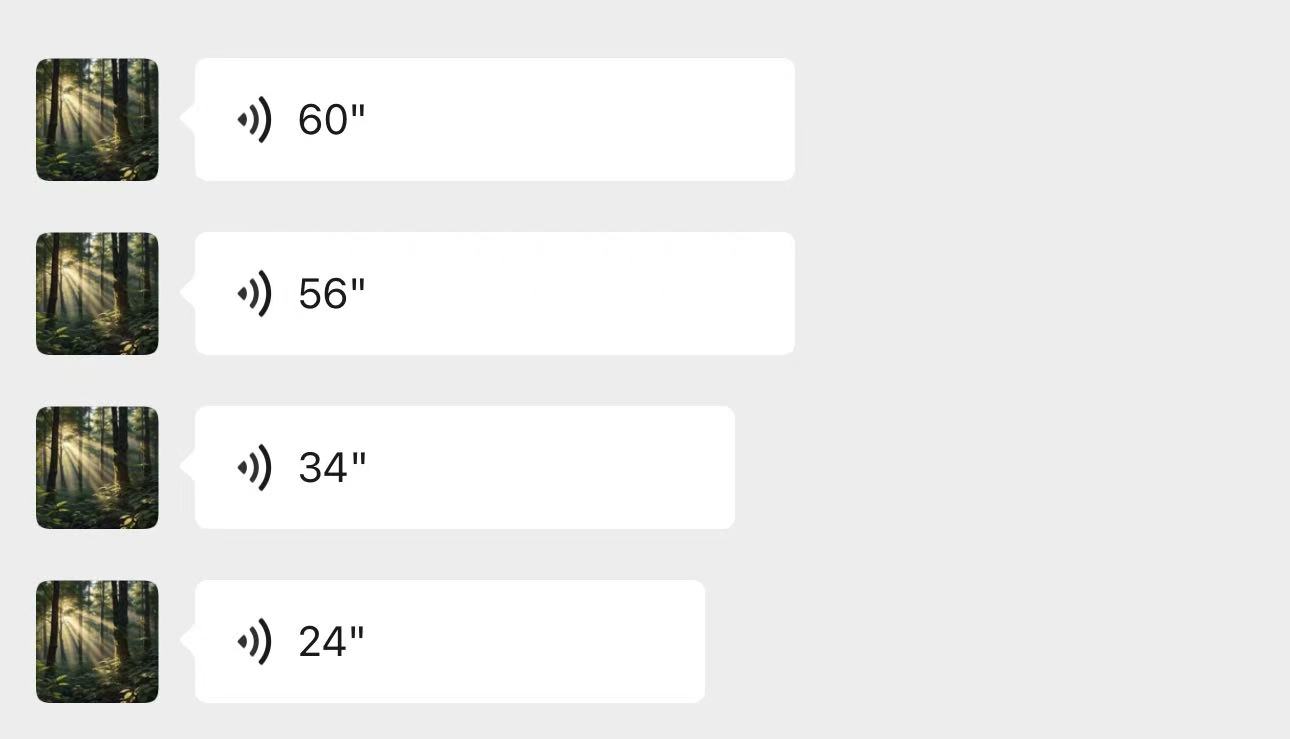Open the forest avatar beside the 56" message
The image size is (1290, 739).
(x=97, y=294)
